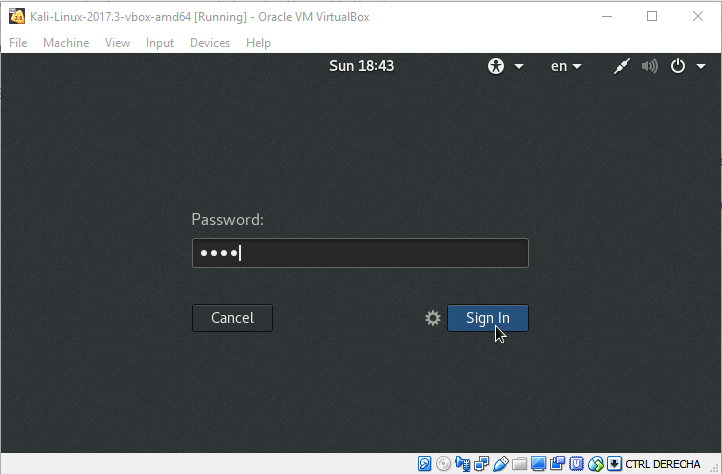This screenshot has height=474, width=722.
Task: Open the accessibility options dropdown
Action: tap(505, 66)
